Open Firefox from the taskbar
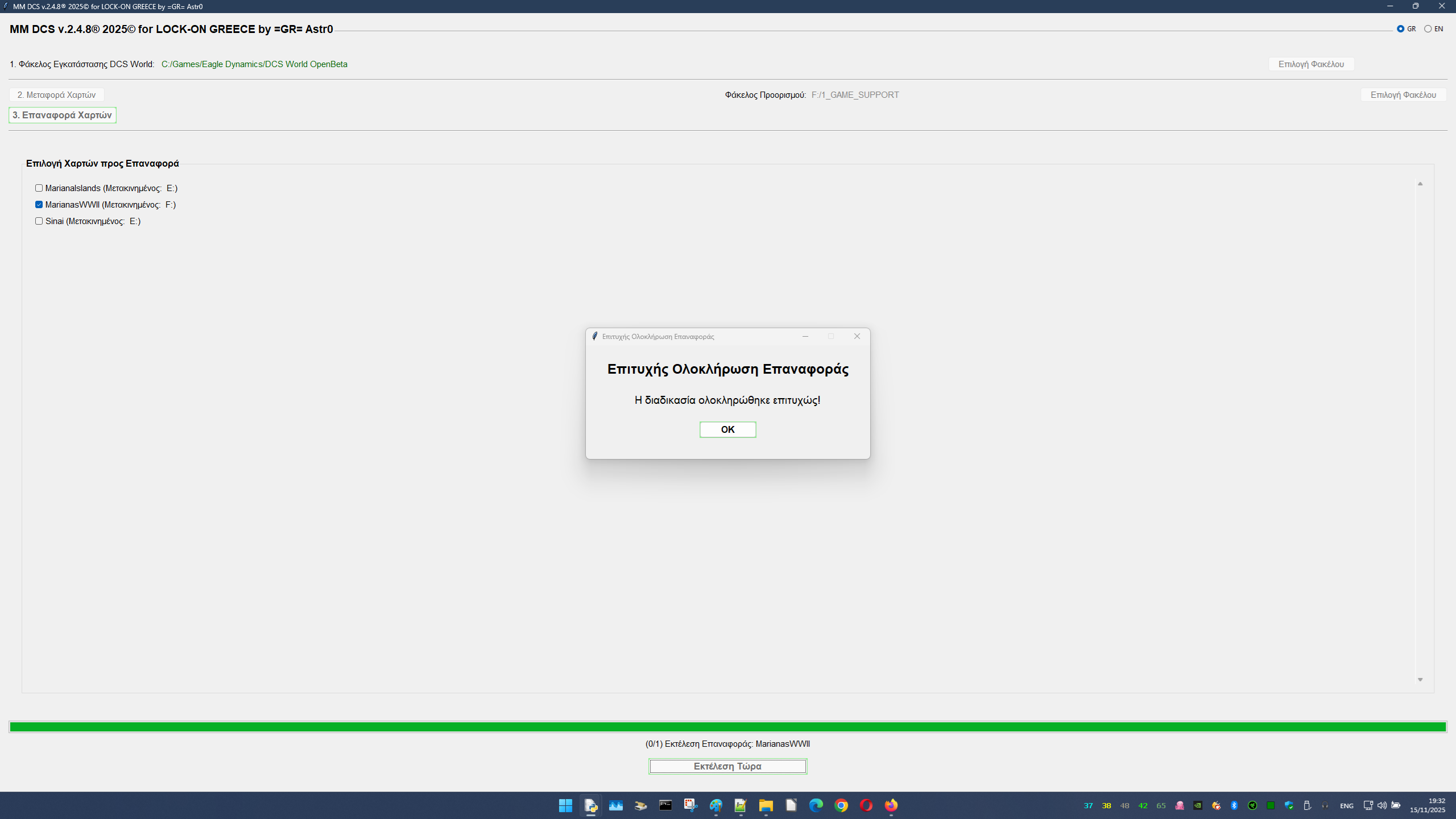Image resolution: width=1456 pixels, height=819 pixels. pyautogui.click(x=891, y=805)
